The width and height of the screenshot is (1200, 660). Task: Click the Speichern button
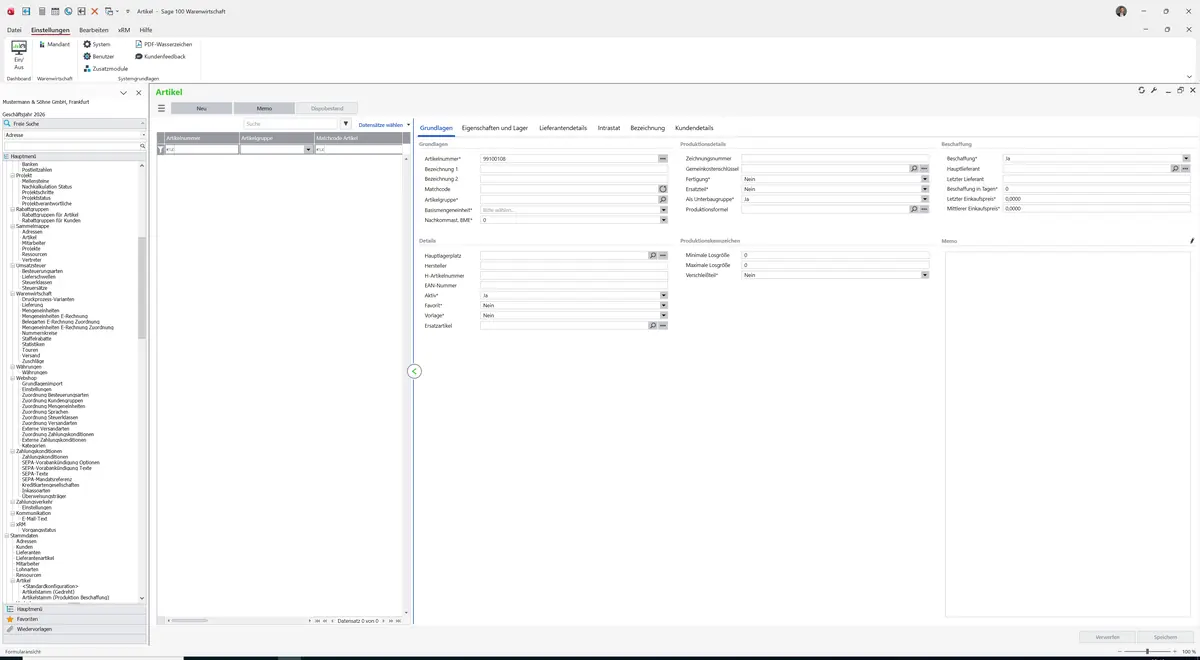[x=1165, y=637]
